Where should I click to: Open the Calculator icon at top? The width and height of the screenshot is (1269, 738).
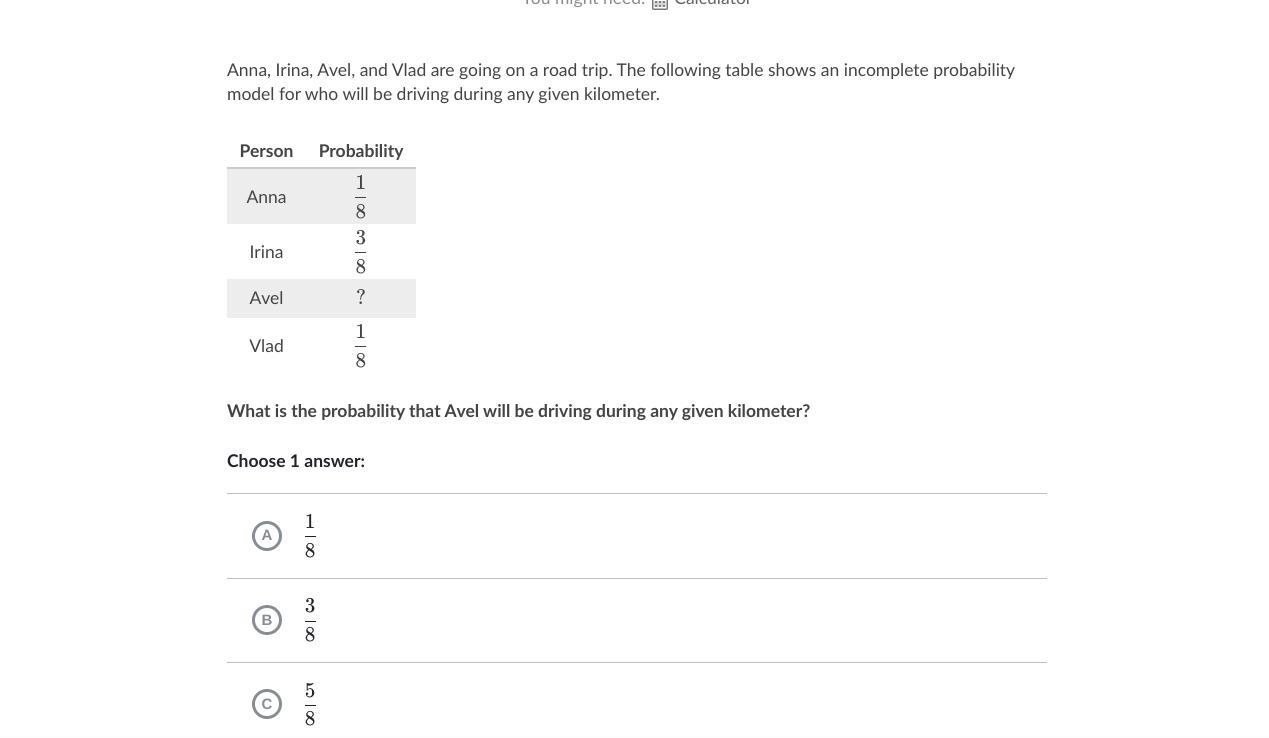click(660, 3)
